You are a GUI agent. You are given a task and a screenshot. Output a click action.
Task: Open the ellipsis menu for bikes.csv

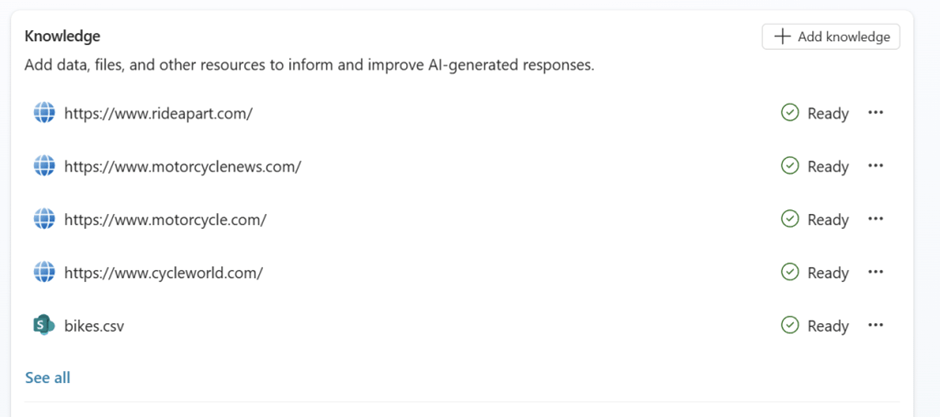pos(876,325)
